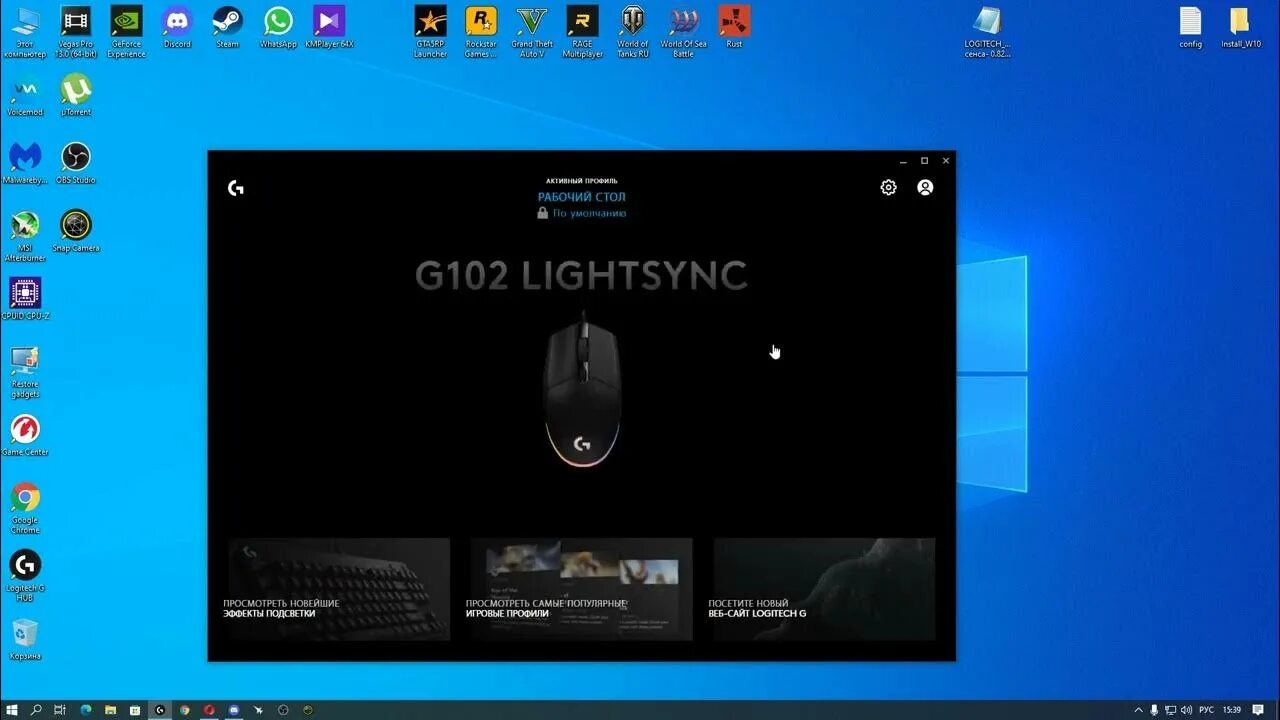Open the notification center
This screenshot has width=1280, height=720.
[x=1258, y=710]
